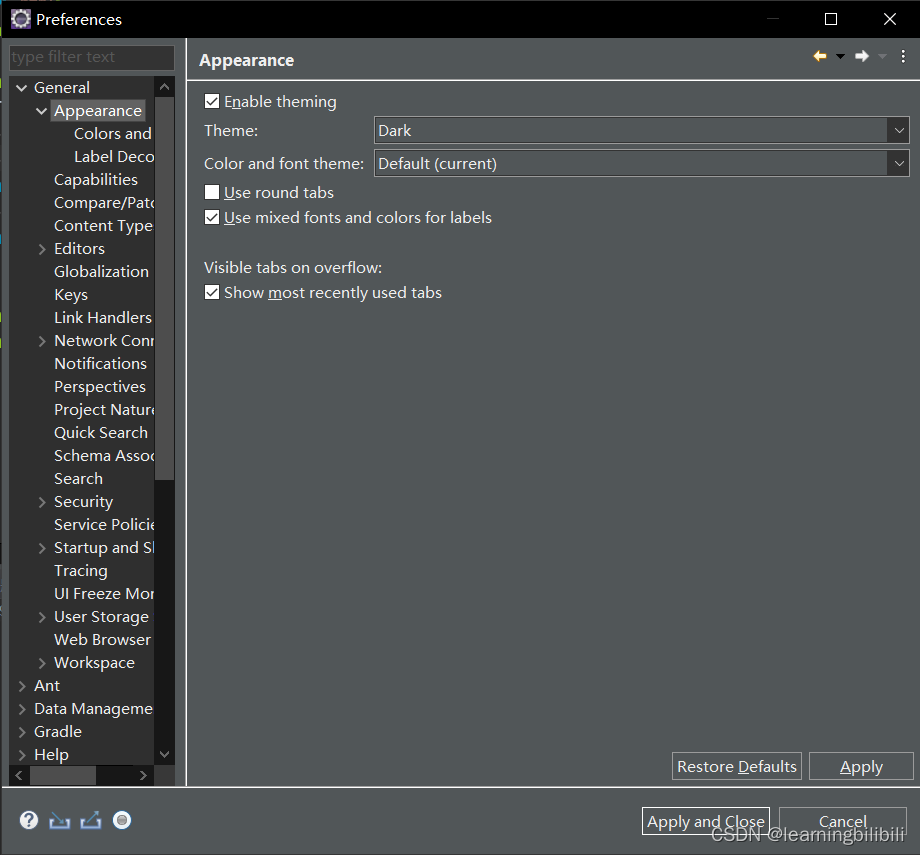Viewport: 920px width, 855px height.
Task: Click the round record icon at bottom left
Action: (122, 820)
